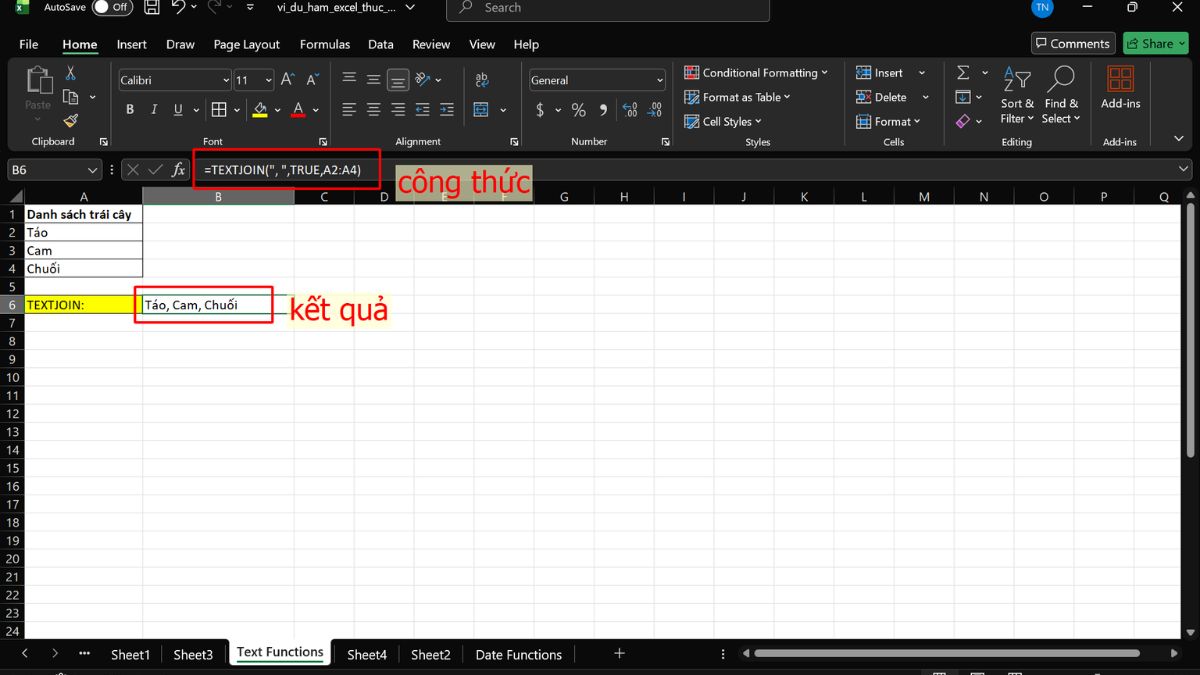Image resolution: width=1200 pixels, height=675 pixels.
Task: Toggle Italic formatting
Action: [x=154, y=110]
